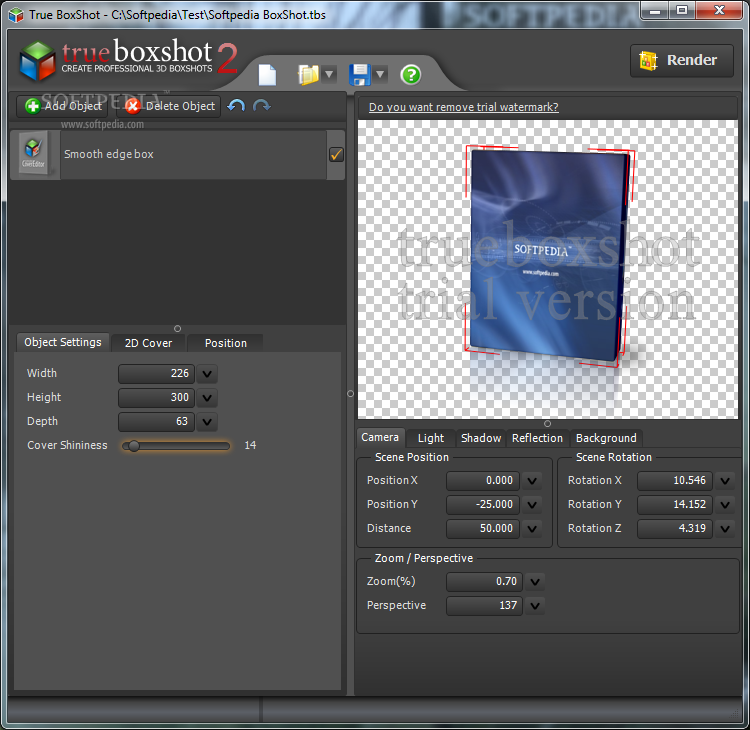Image resolution: width=750 pixels, height=730 pixels.
Task: Click the Save project floppy disk icon
Action: pos(360,75)
